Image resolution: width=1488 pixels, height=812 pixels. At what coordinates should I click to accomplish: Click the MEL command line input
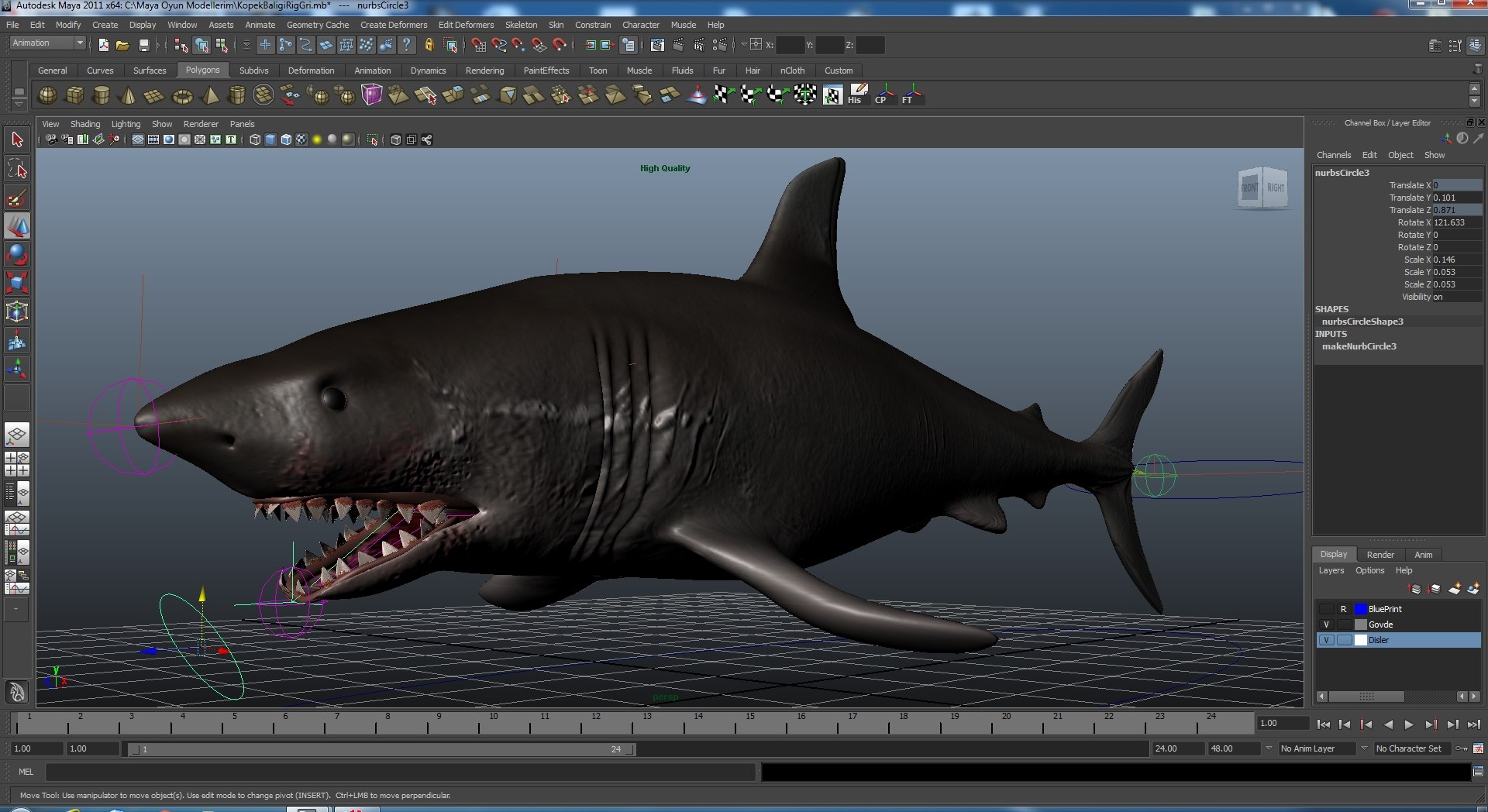(400, 772)
